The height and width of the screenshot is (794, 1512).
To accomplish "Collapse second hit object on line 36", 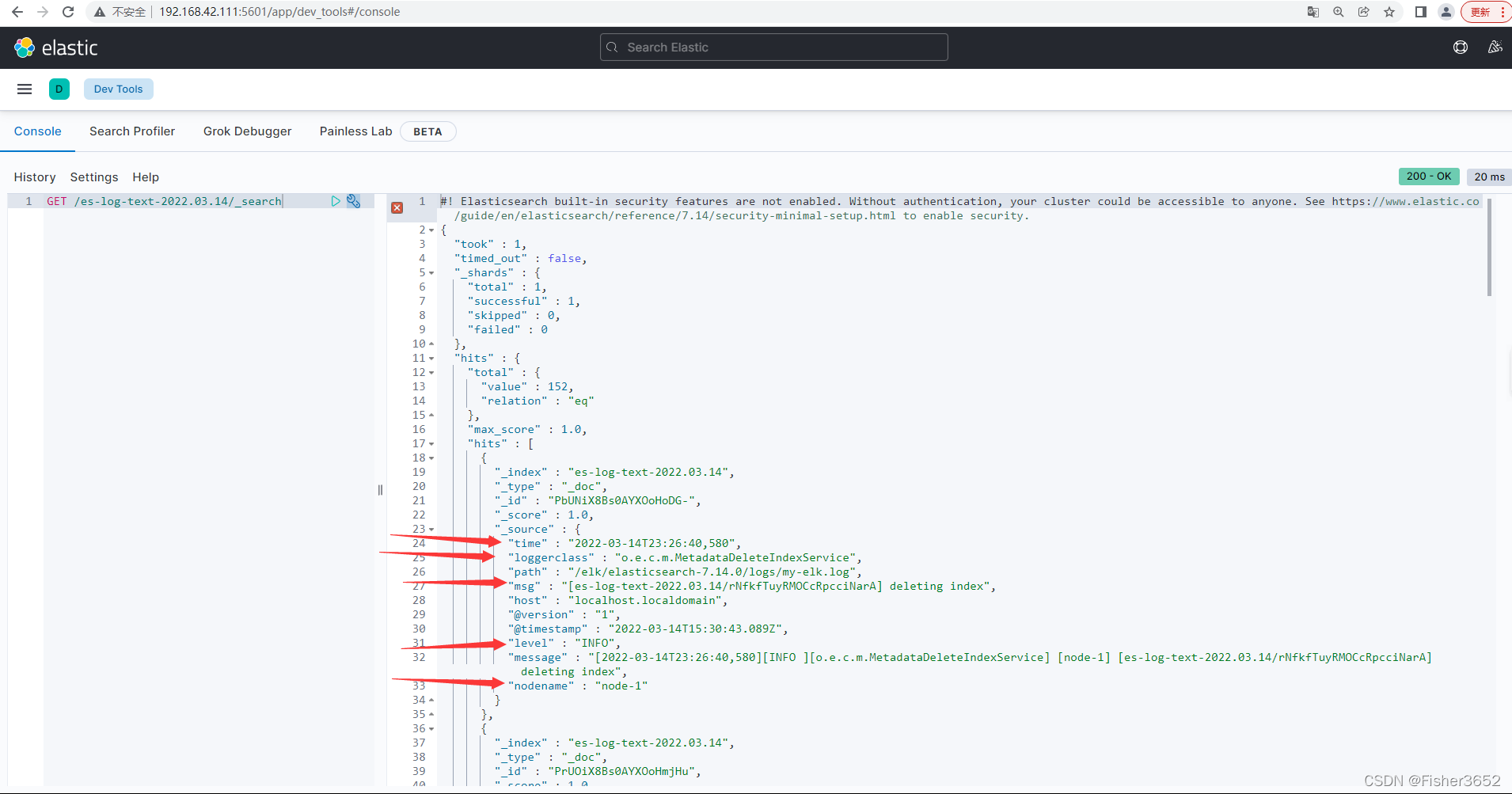I will click(x=431, y=729).
